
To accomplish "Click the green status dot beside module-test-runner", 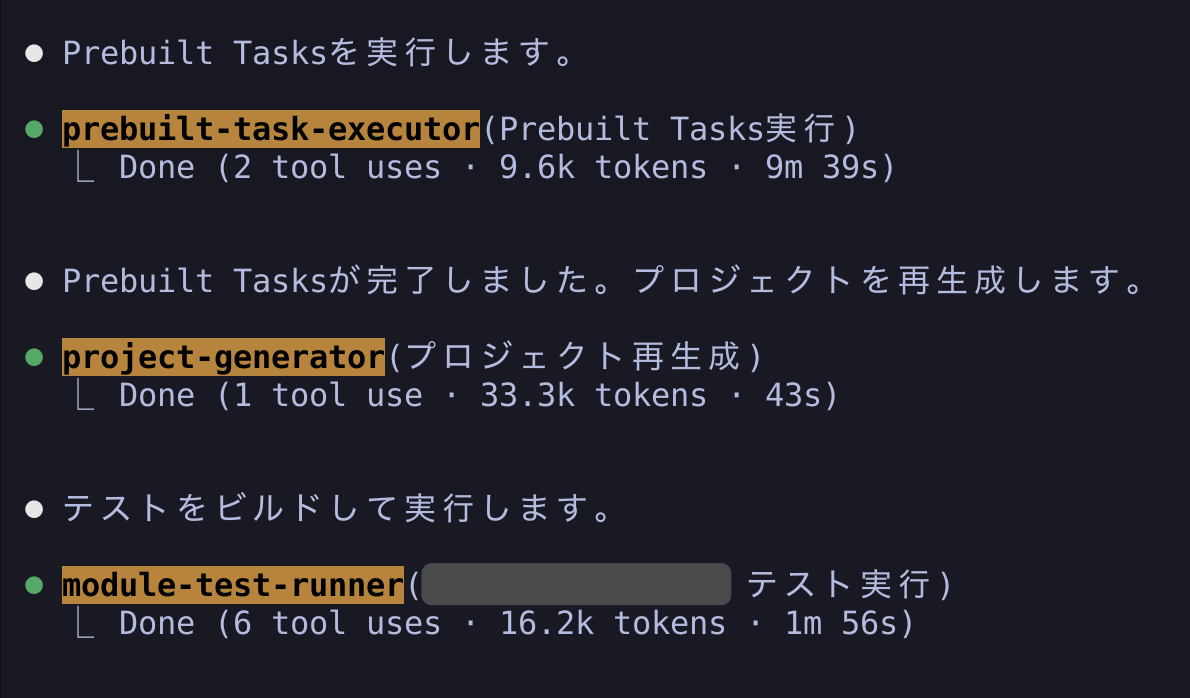I will [35, 585].
